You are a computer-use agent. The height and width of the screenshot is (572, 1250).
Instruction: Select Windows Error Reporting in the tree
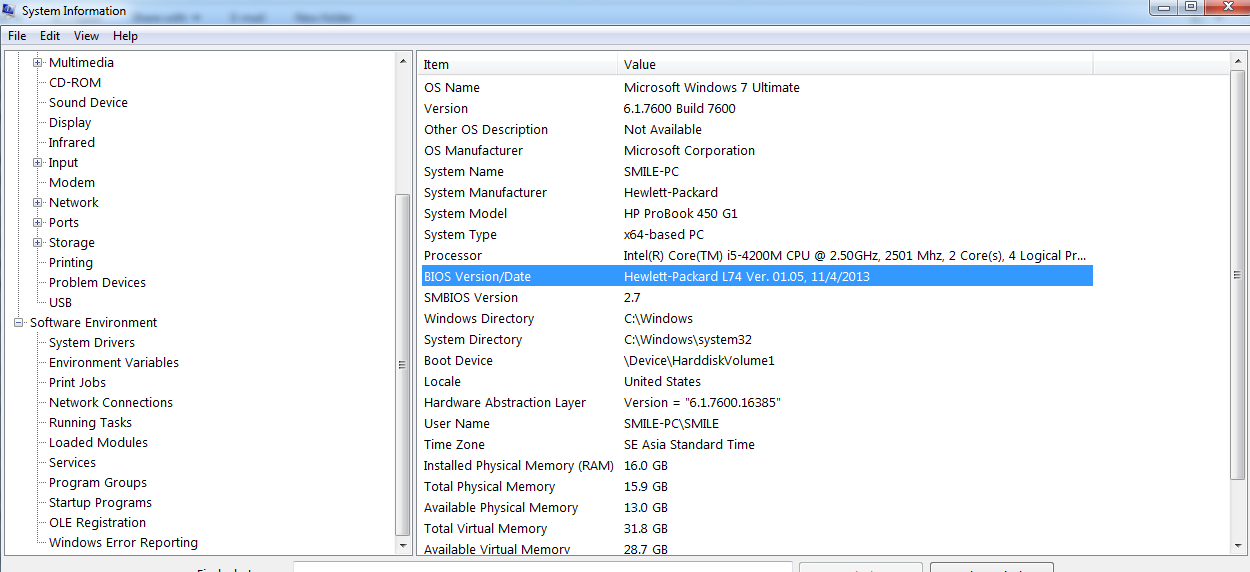click(x=123, y=542)
